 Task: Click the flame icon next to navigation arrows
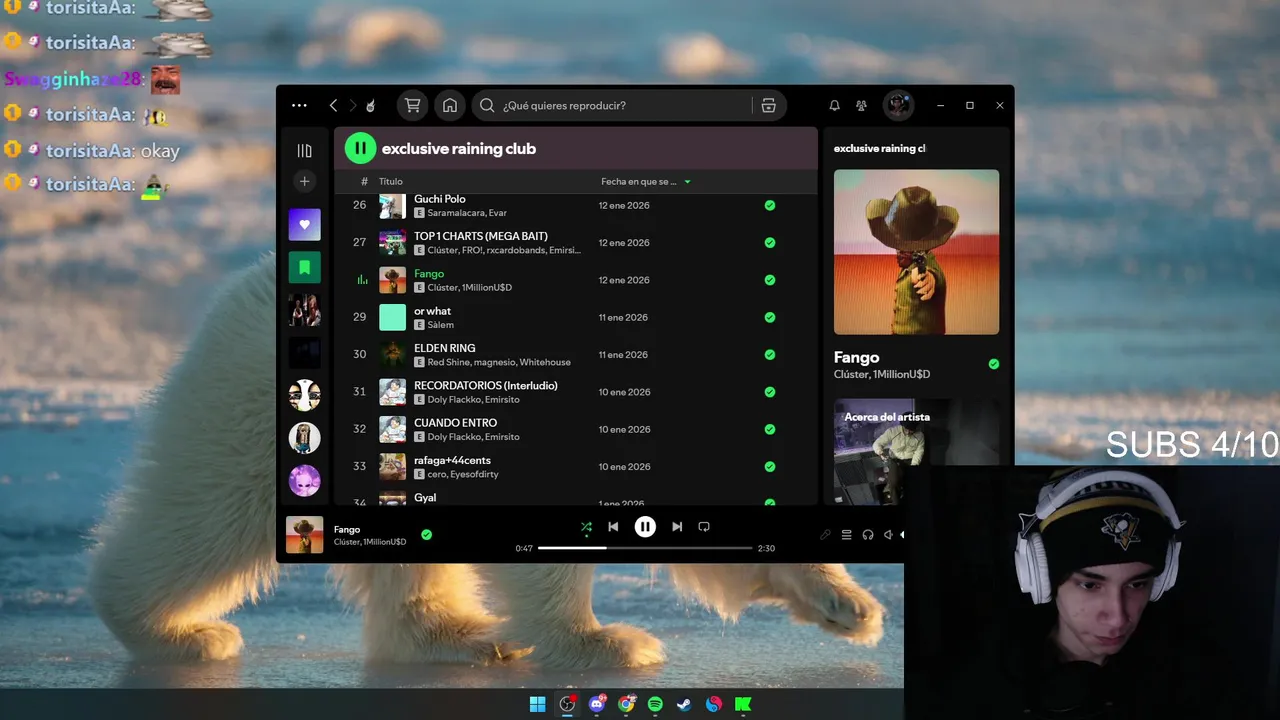click(x=370, y=105)
